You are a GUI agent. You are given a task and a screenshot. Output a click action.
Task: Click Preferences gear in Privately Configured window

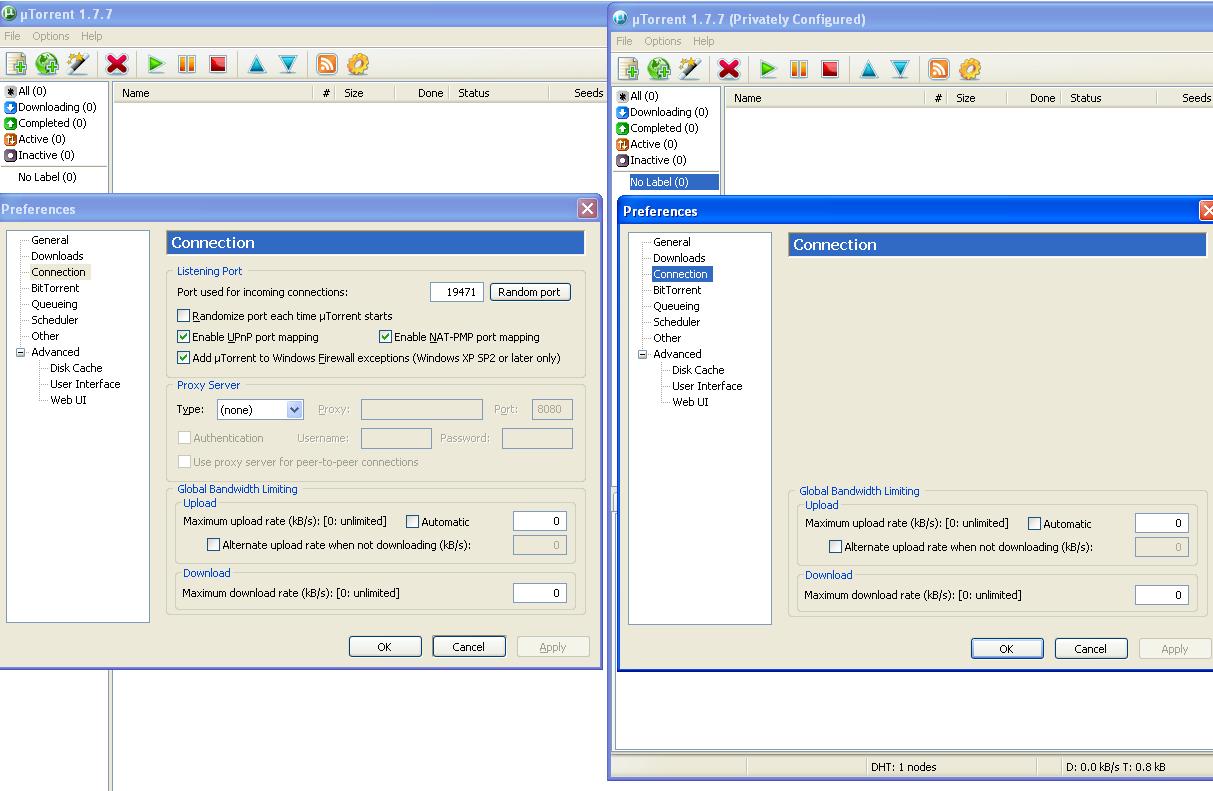[970, 68]
